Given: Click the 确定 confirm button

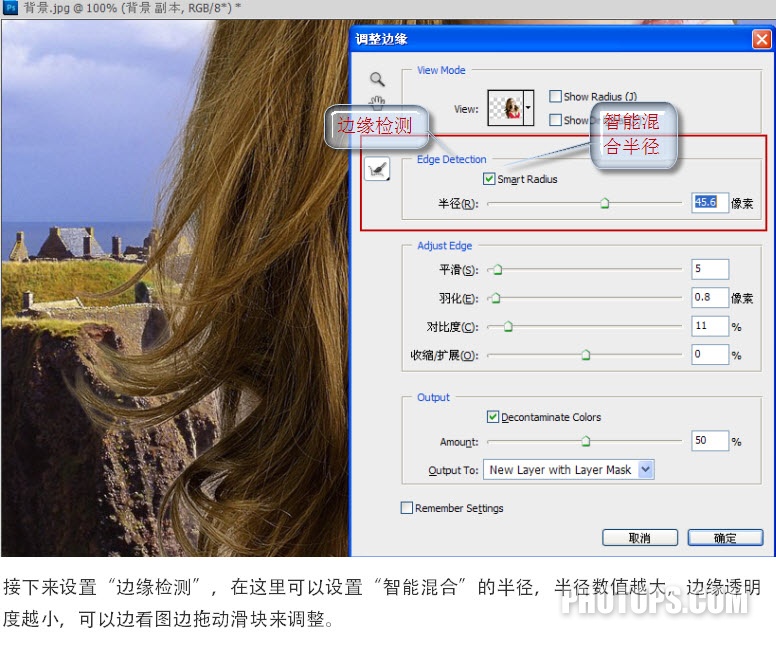Looking at the screenshot, I should tap(725, 538).
